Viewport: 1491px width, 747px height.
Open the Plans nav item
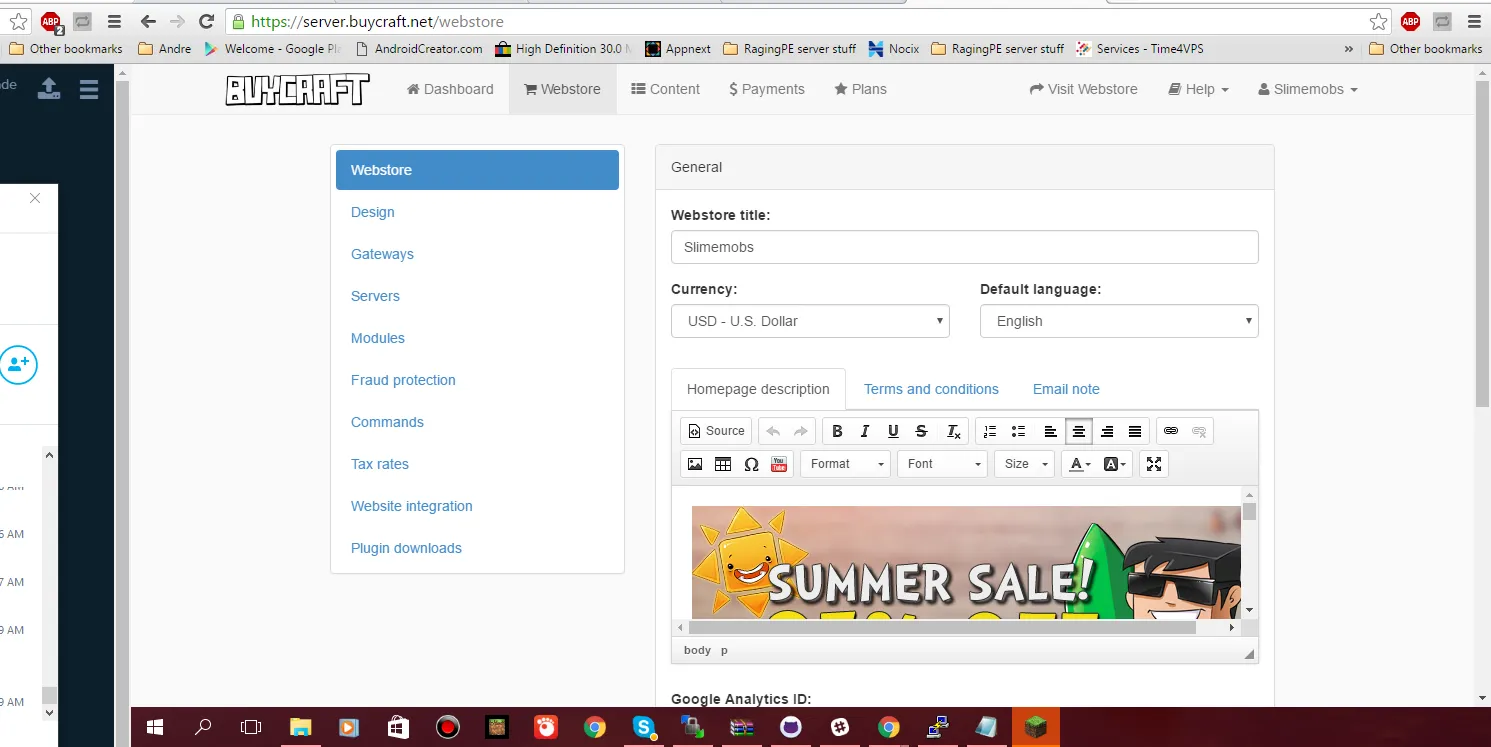[860, 89]
